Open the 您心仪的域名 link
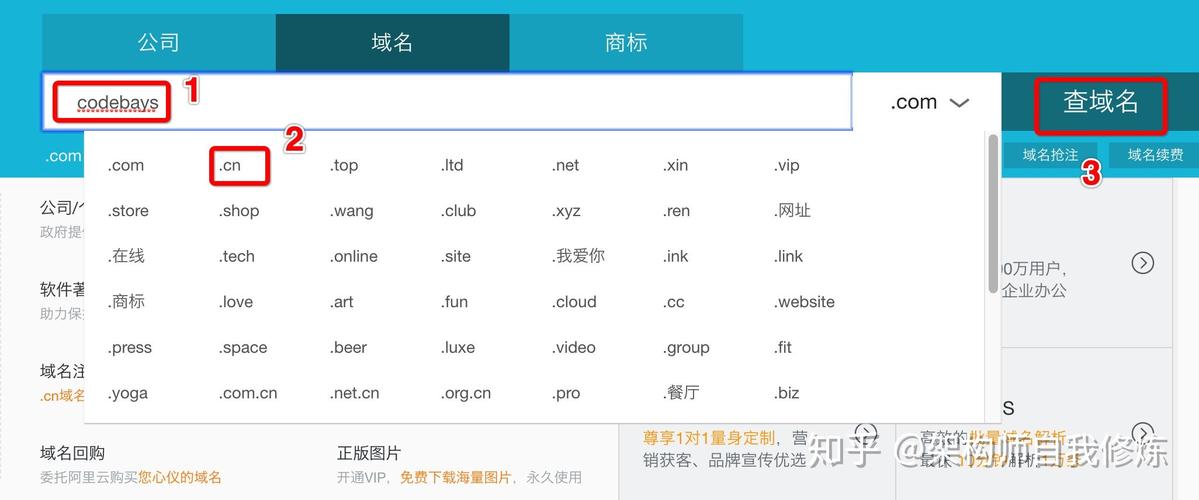The height and width of the screenshot is (500, 1199). click(180, 478)
